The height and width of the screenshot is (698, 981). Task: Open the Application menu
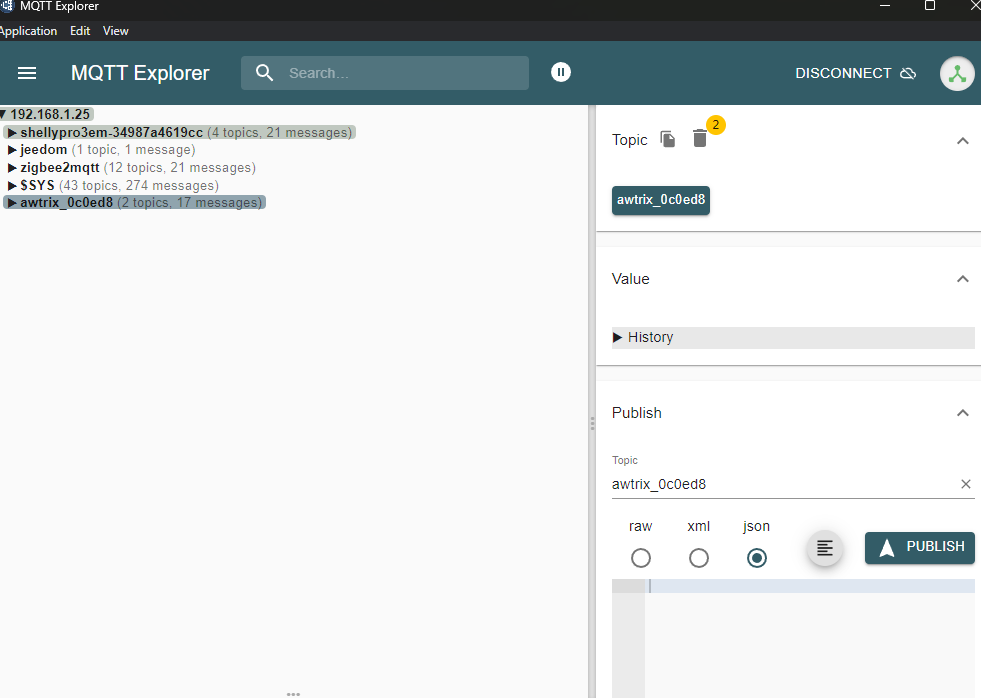pos(28,31)
